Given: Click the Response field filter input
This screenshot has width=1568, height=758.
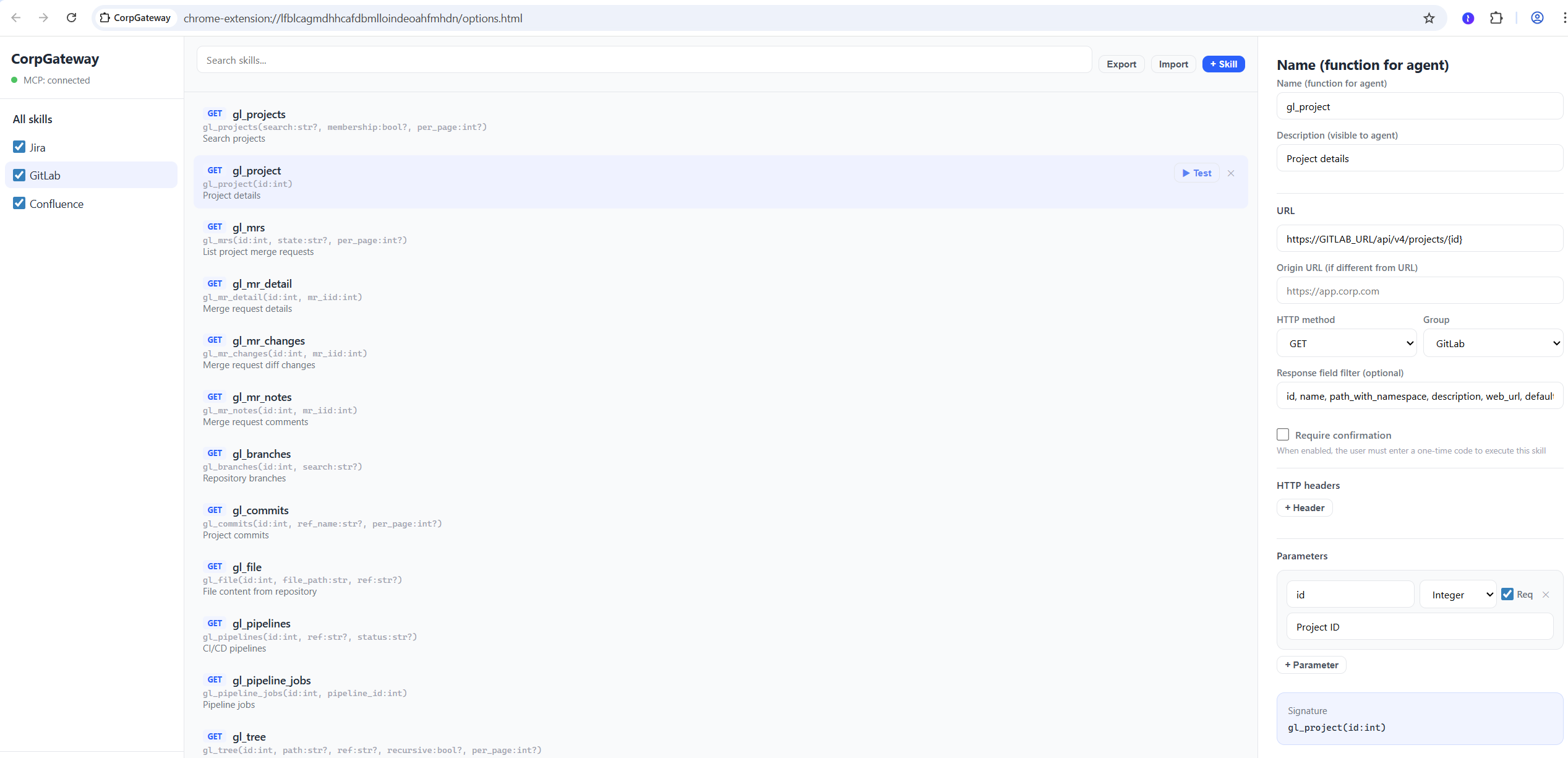Looking at the screenshot, I should pyautogui.click(x=1420, y=396).
